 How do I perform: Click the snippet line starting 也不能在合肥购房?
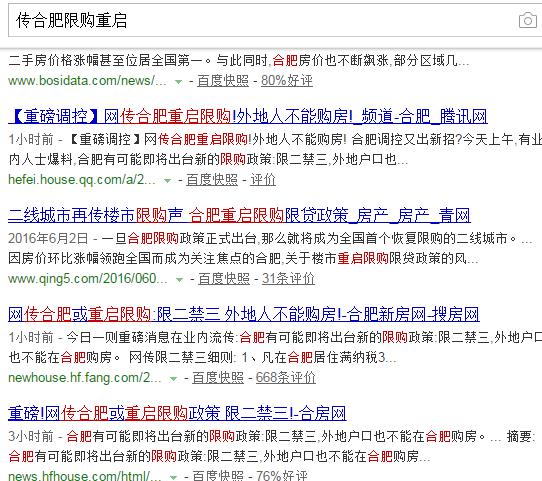[x=202, y=358]
